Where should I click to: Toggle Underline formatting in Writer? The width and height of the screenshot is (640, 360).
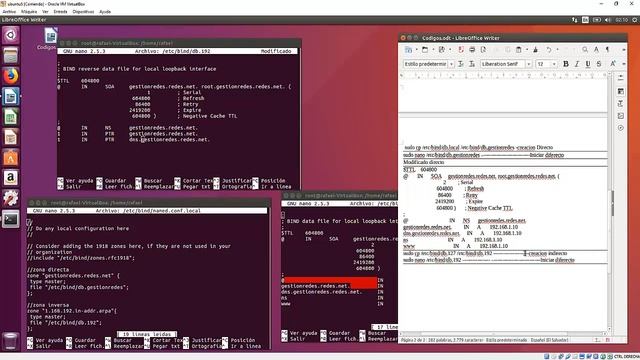(x=588, y=64)
